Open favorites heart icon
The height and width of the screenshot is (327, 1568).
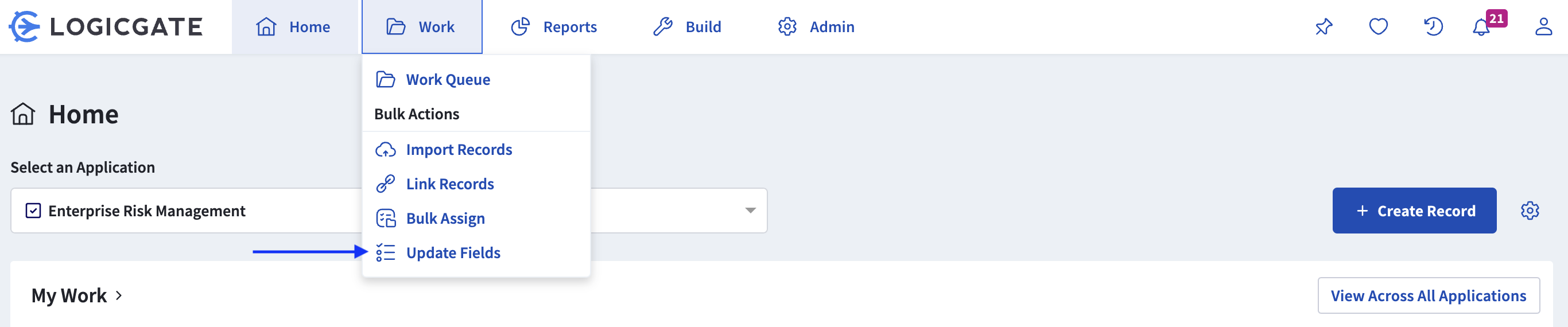pos(1378,27)
